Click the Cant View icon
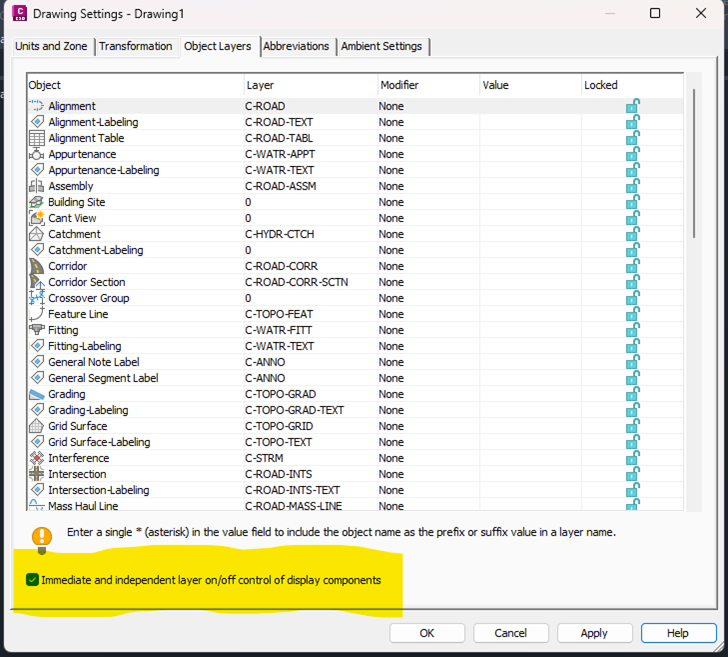Viewport: 728px width, 657px height. (x=36, y=218)
